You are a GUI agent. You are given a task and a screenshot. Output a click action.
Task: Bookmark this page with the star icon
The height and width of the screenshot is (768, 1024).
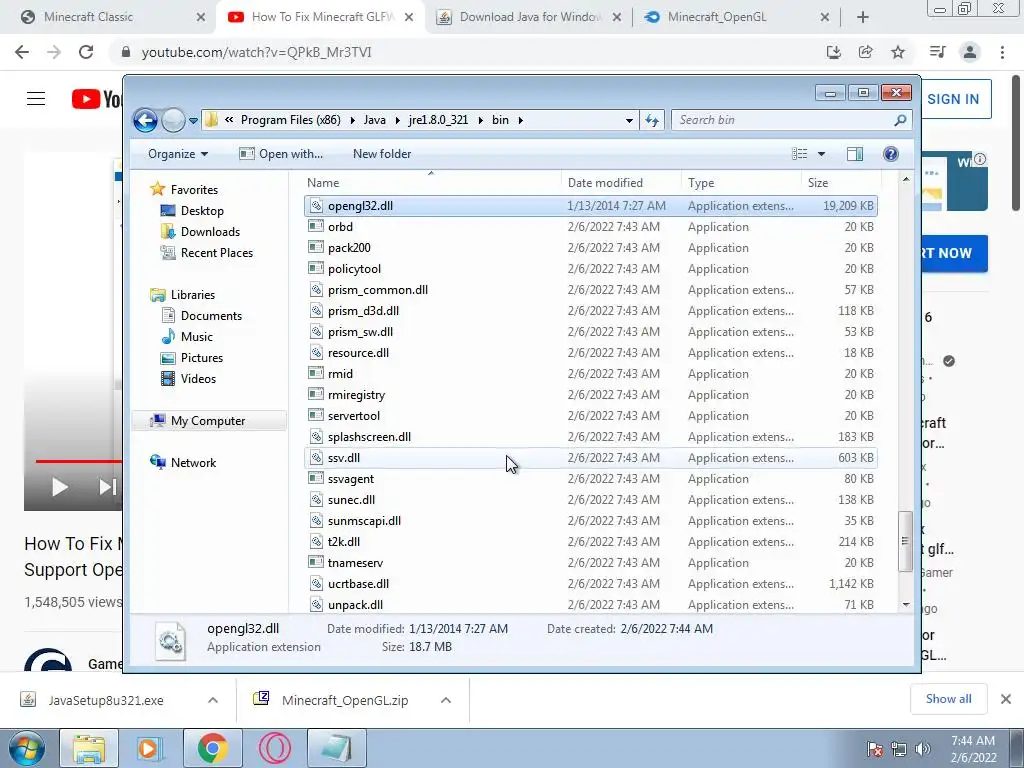pyautogui.click(x=898, y=52)
